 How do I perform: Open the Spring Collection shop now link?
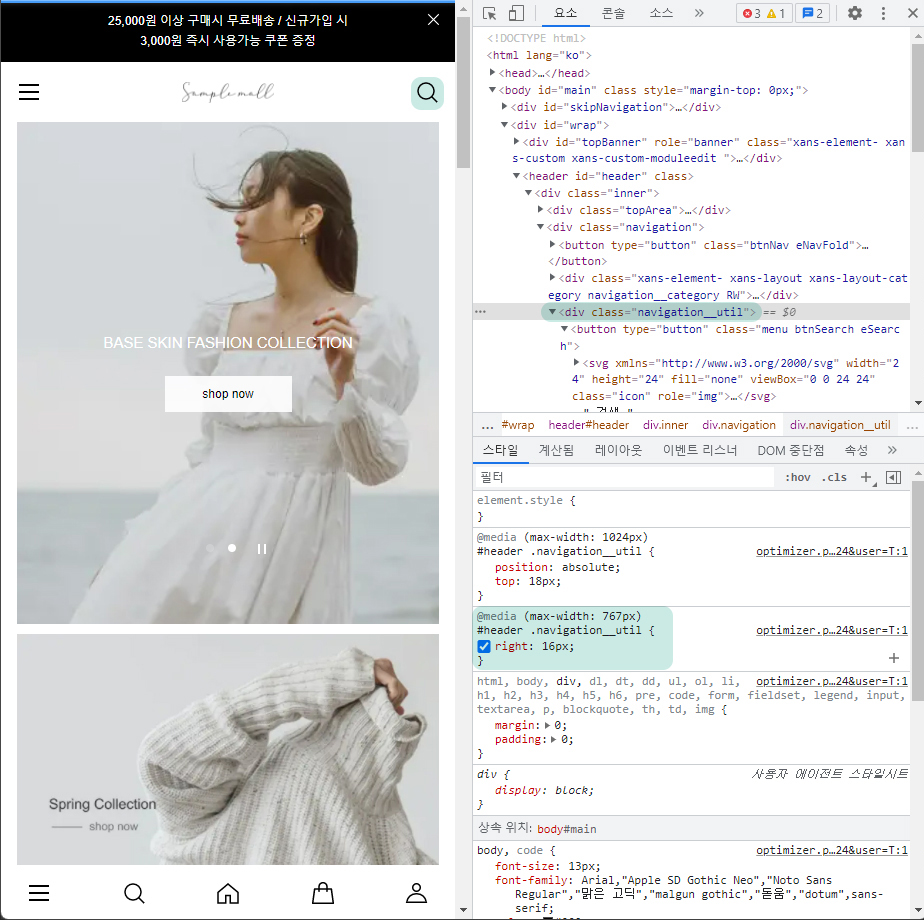pos(113,826)
